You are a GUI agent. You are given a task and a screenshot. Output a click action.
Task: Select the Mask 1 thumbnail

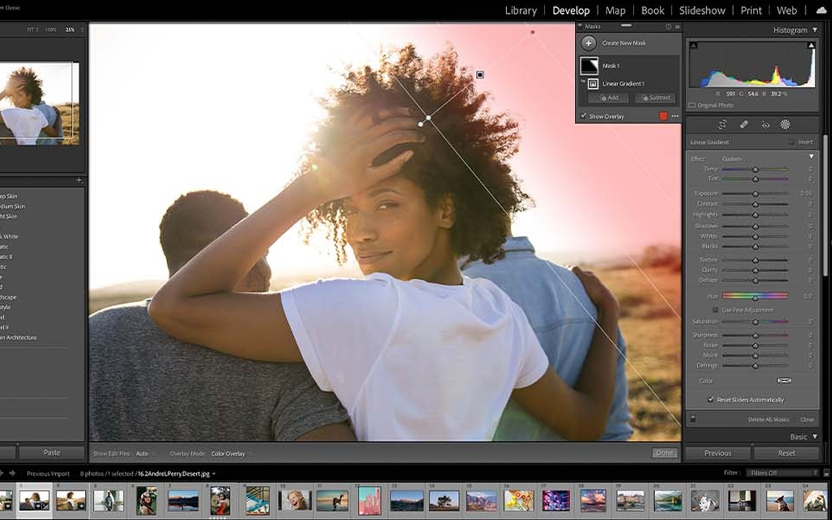point(590,65)
